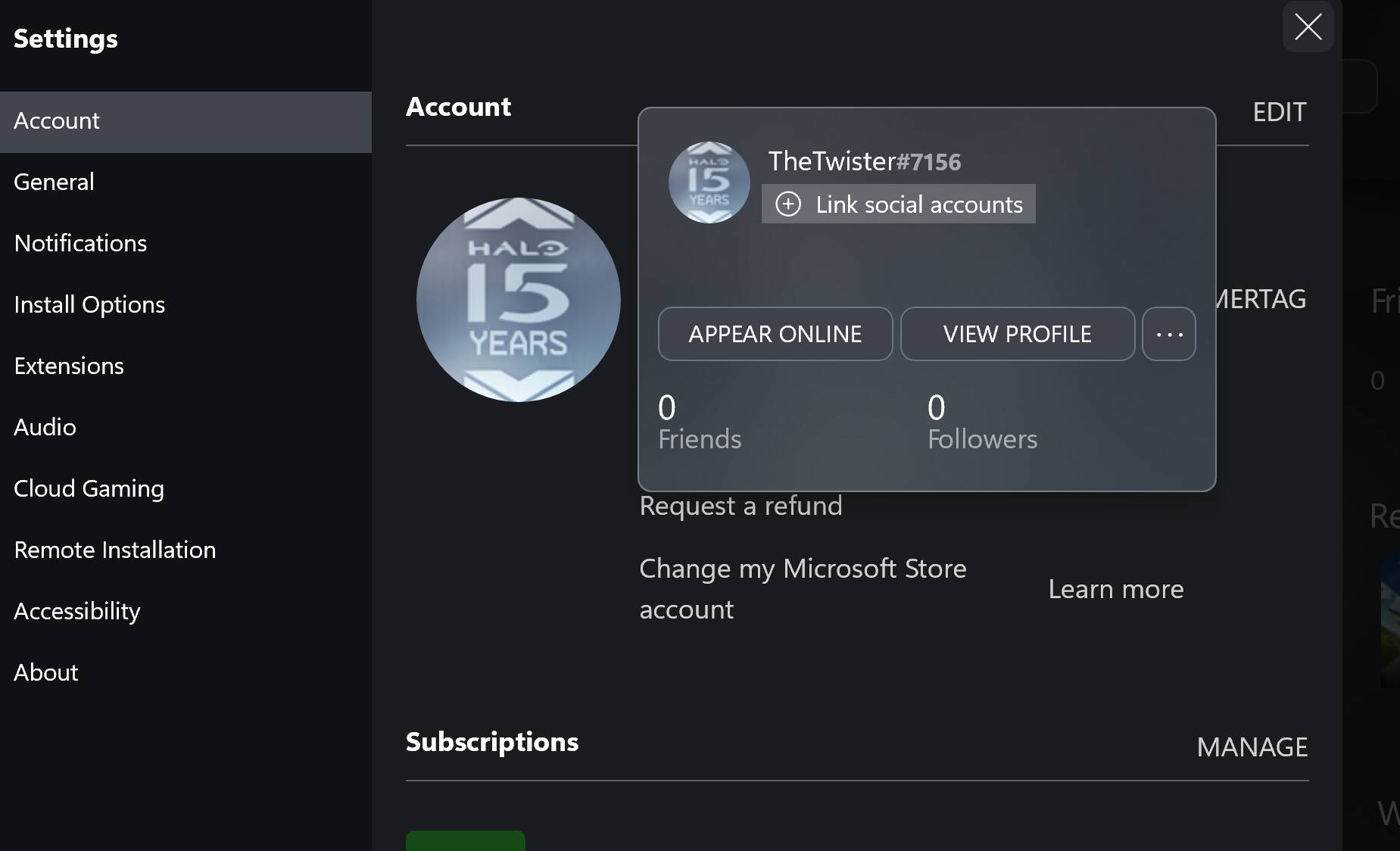1400x851 pixels.
Task: Click the Request a refund link
Action: point(741,506)
